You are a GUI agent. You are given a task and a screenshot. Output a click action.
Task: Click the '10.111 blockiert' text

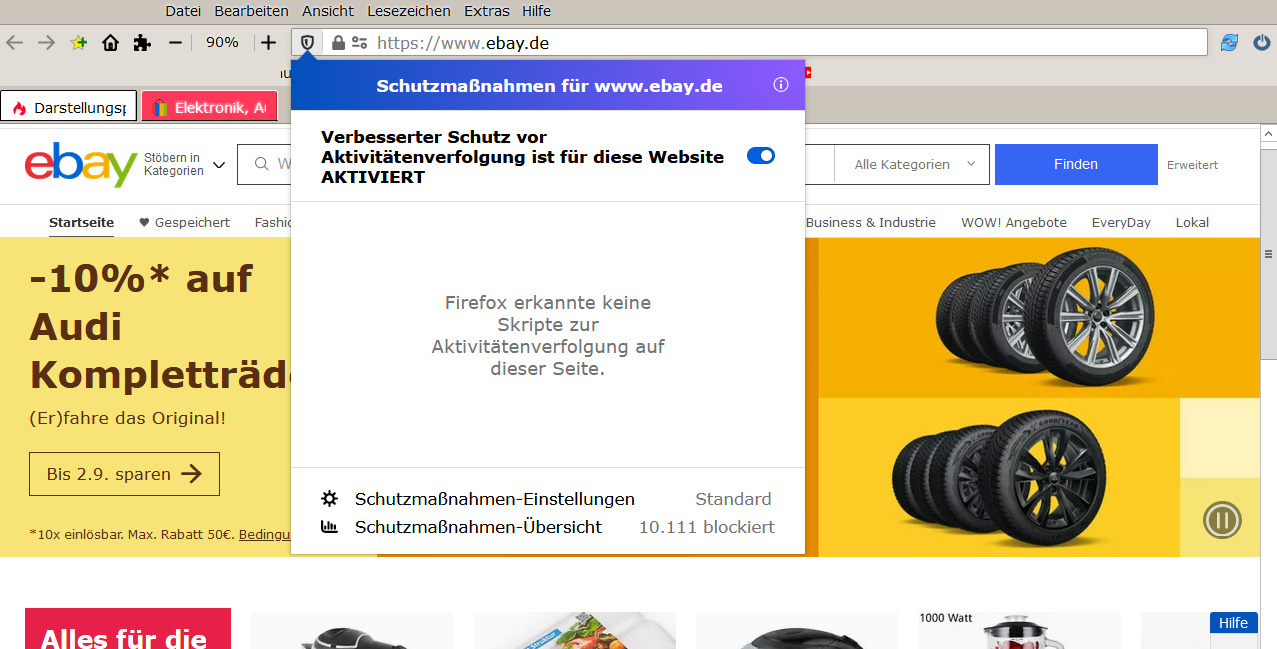point(707,527)
